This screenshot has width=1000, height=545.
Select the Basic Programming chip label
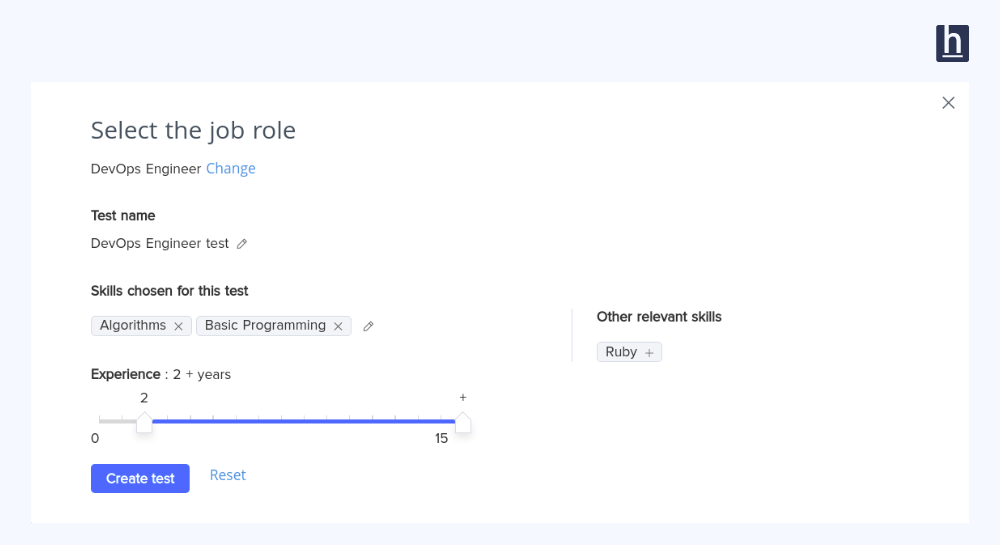tap(265, 326)
